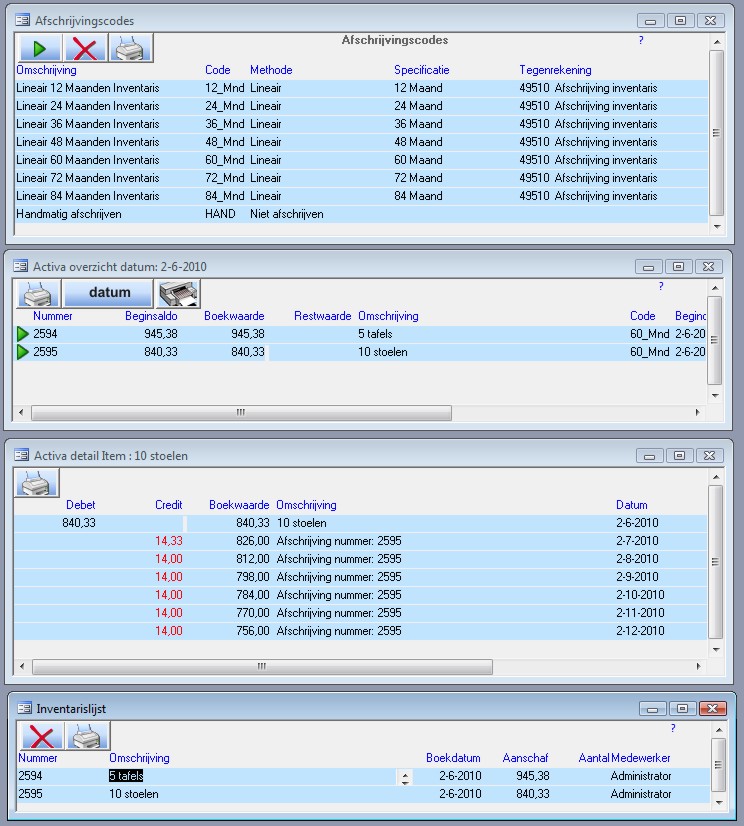Click red X delete icon in Afschrijvingscodes

pos(85,48)
